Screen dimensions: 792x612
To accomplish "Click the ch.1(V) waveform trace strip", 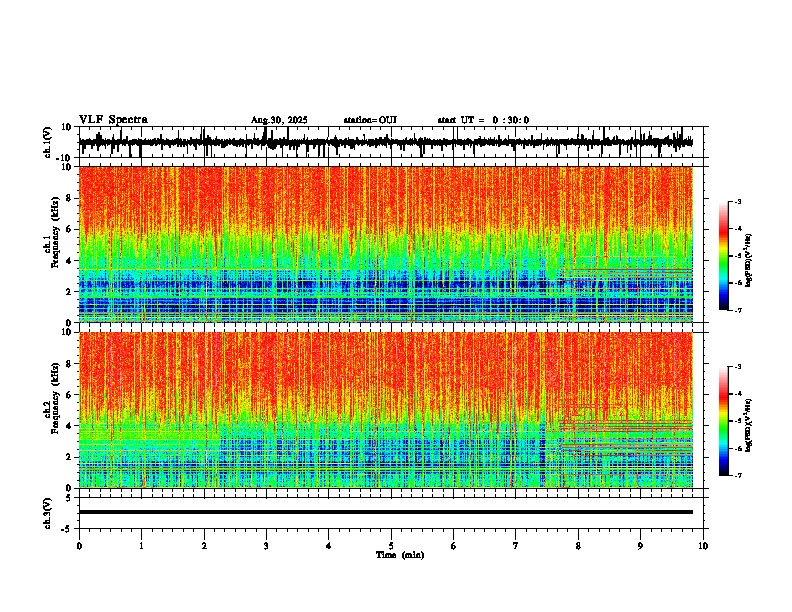I will (x=386, y=142).
